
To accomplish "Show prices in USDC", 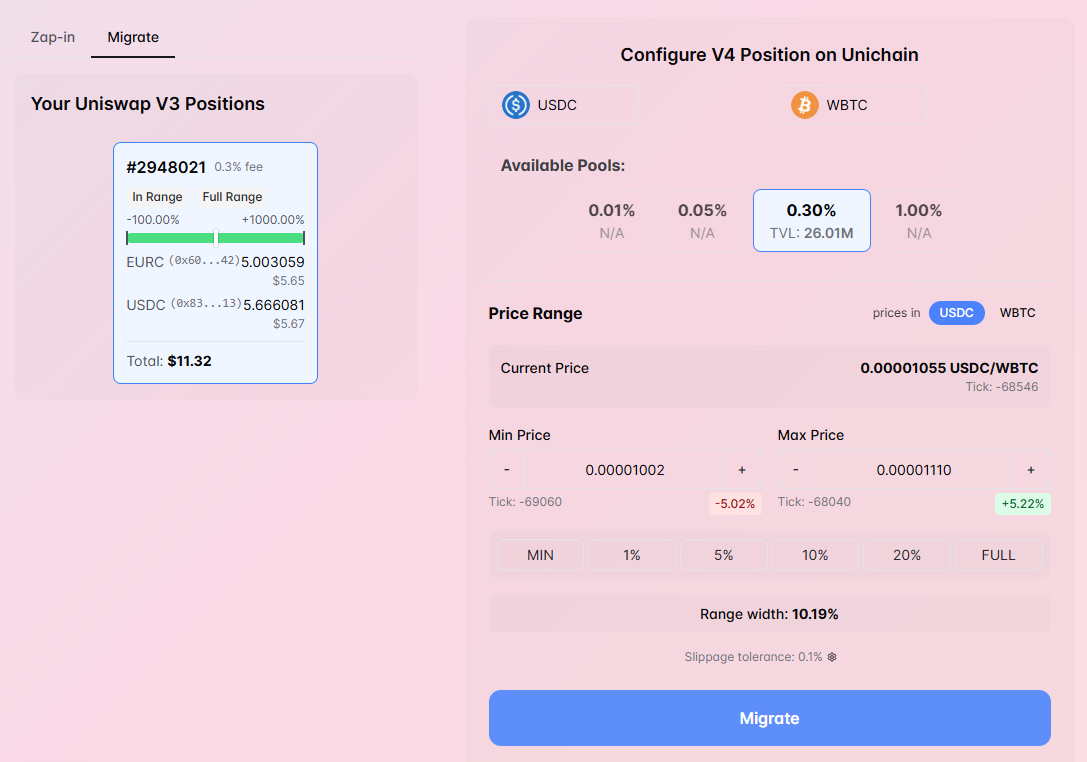I will pyautogui.click(x=957, y=313).
